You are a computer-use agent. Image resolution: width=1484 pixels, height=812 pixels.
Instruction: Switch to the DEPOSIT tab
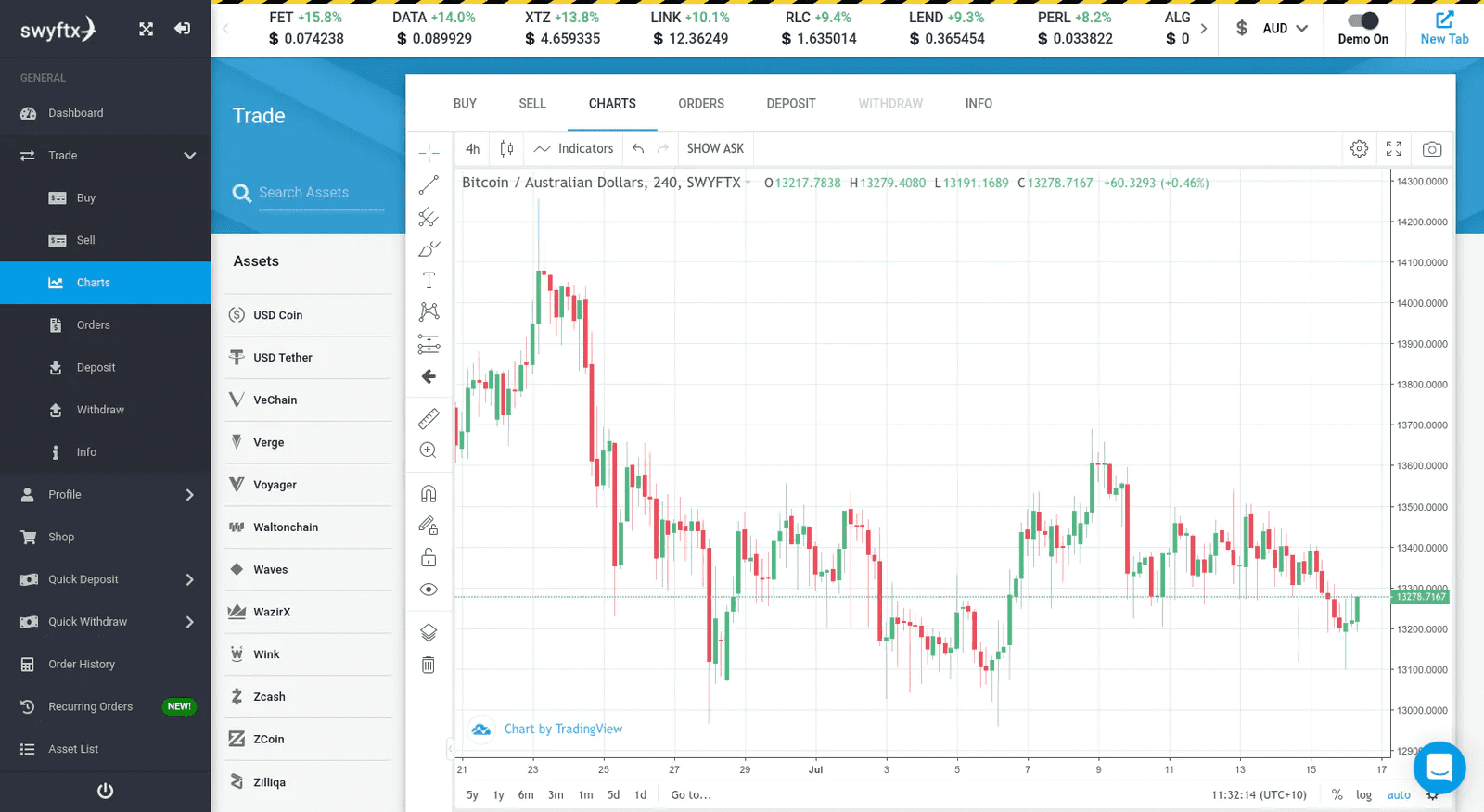pos(791,104)
